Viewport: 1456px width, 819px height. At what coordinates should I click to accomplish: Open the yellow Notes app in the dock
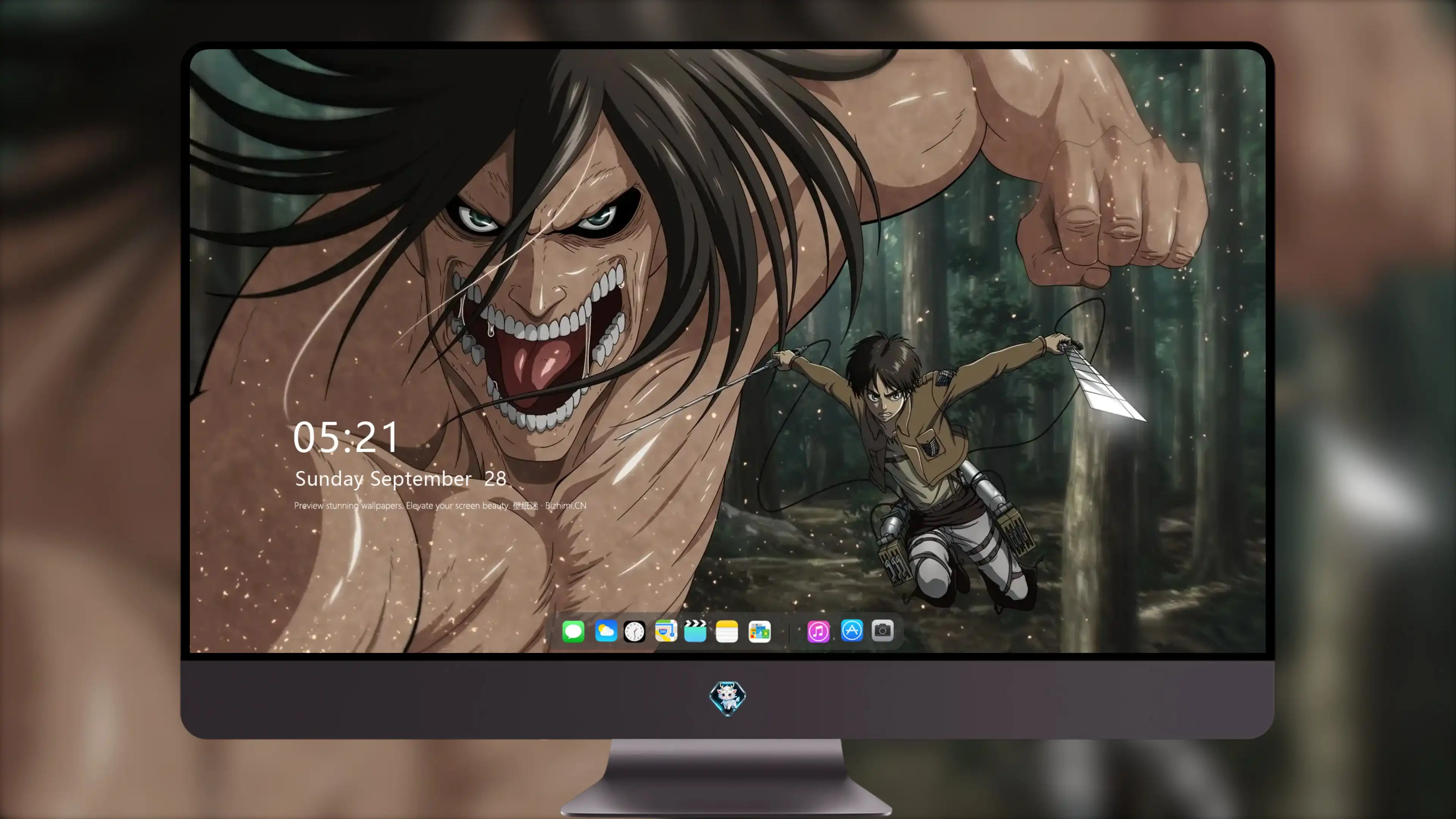point(727,631)
